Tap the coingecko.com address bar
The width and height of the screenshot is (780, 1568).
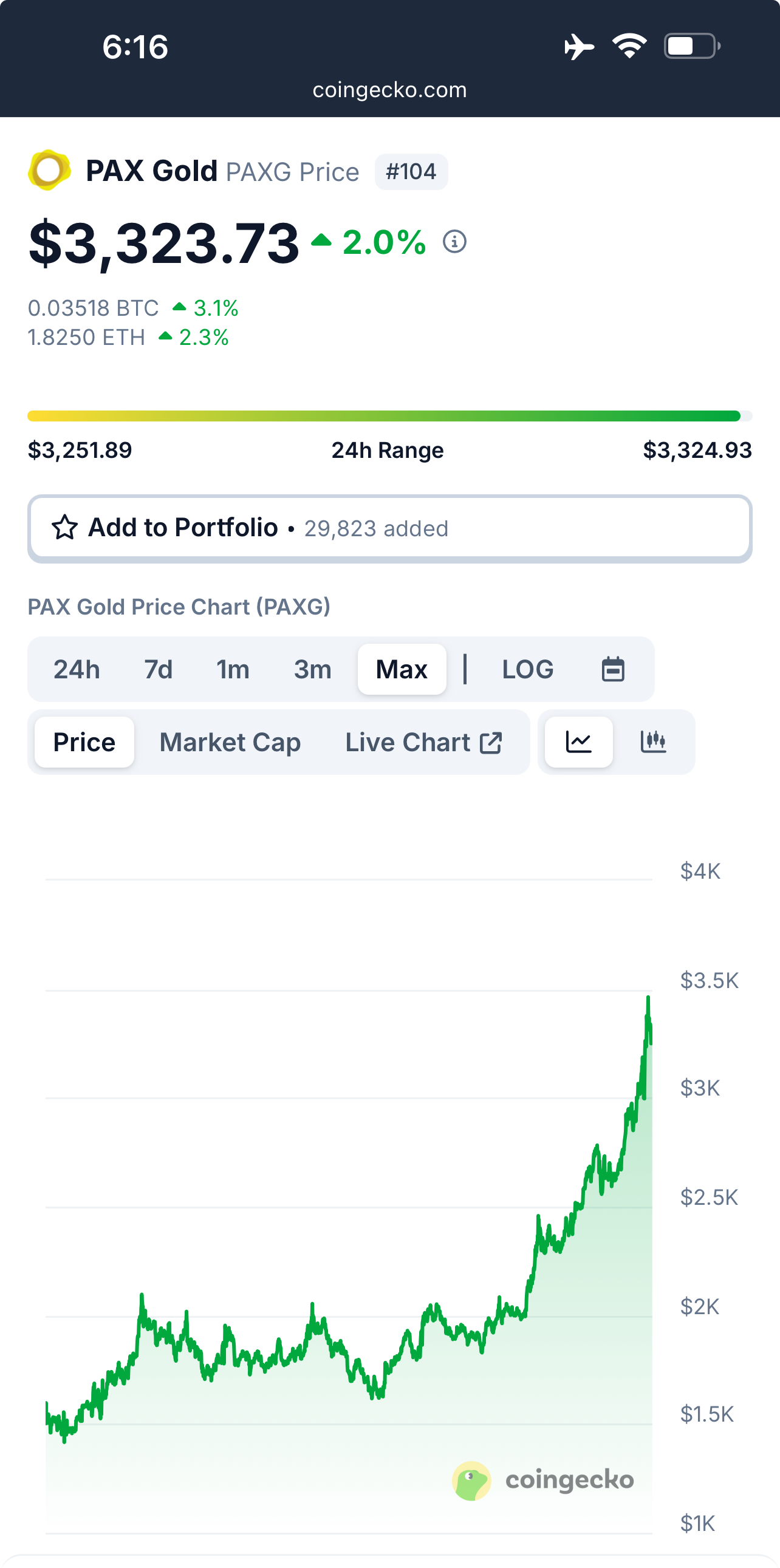(389, 90)
